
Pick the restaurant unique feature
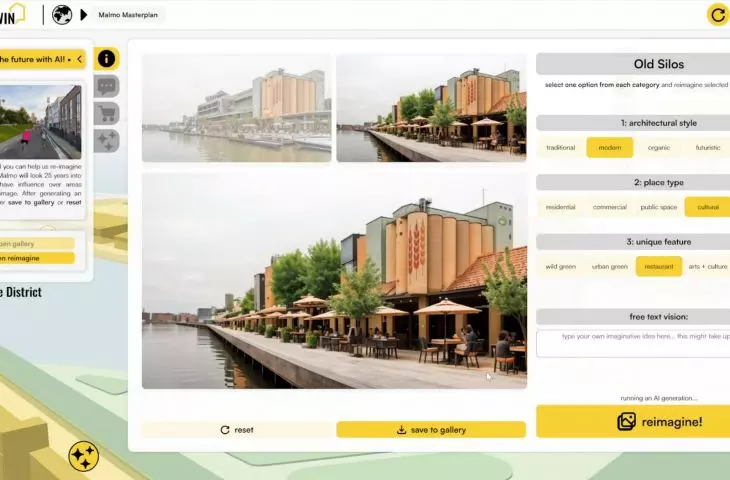(659, 267)
